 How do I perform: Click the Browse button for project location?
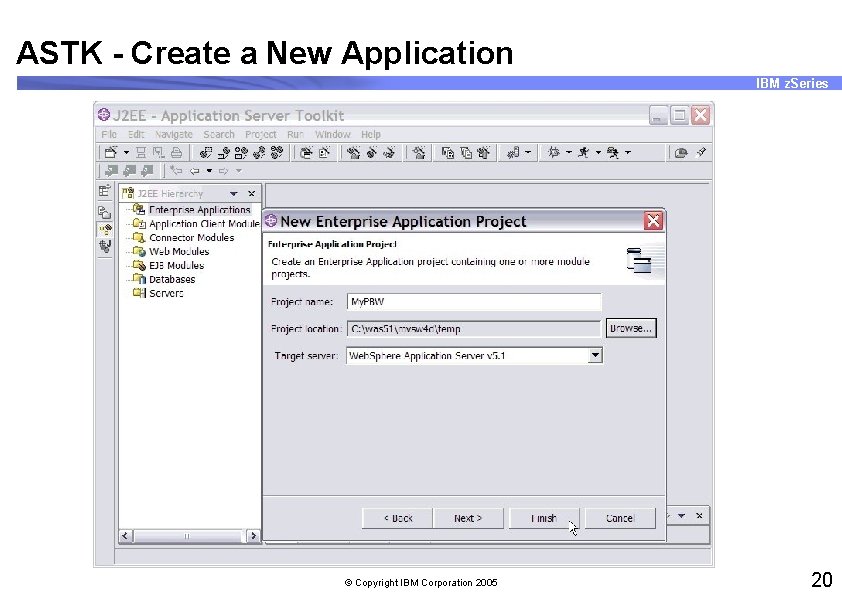(630, 328)
